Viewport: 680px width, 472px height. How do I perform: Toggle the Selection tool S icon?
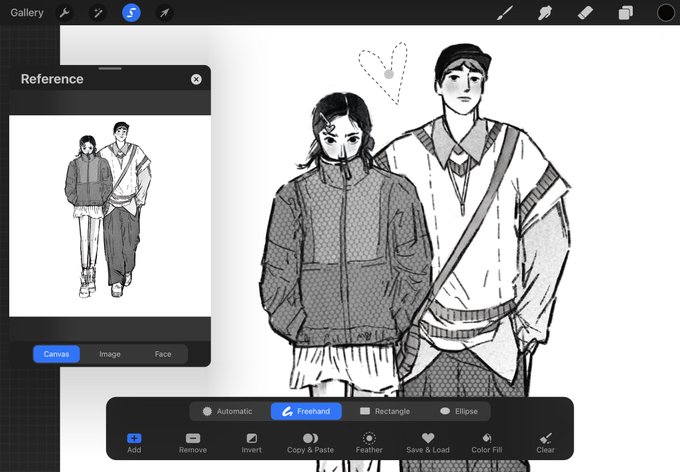point(131,13)
